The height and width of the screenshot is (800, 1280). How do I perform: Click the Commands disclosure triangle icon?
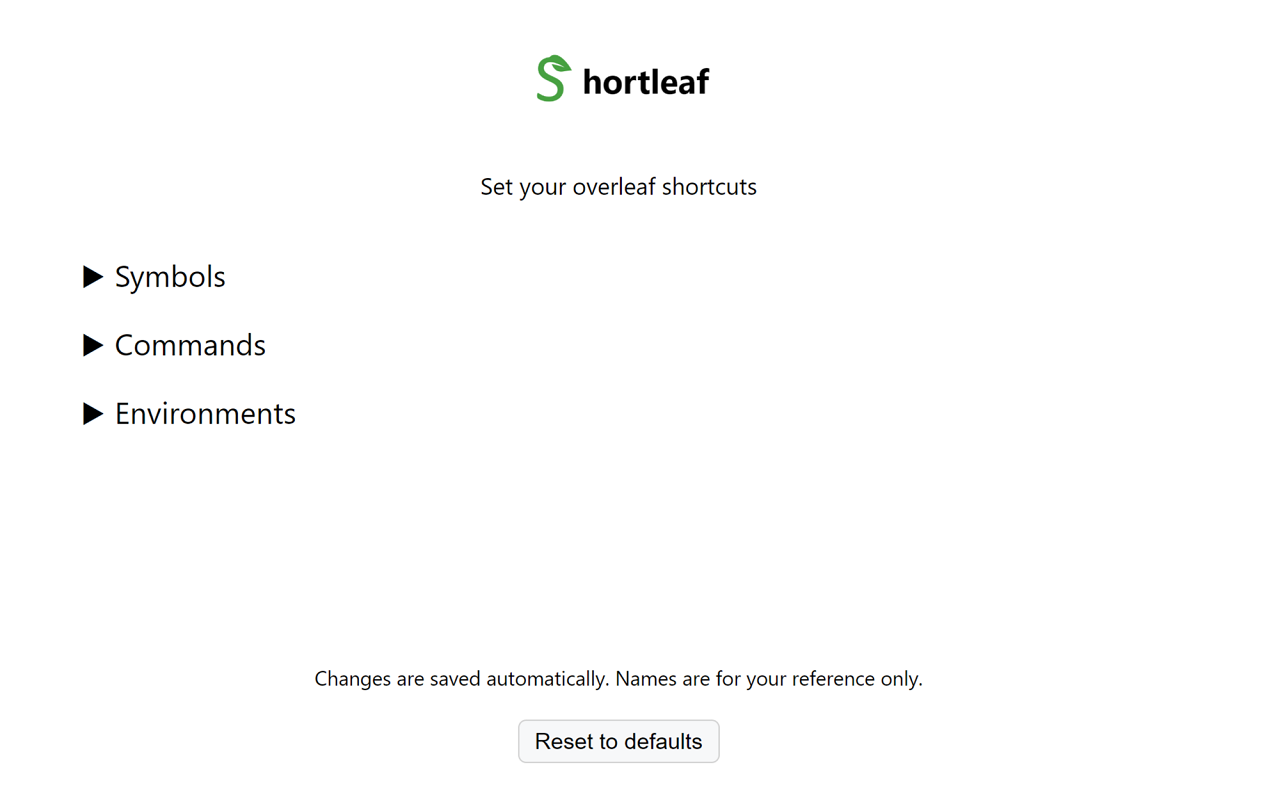coord(93,345)
